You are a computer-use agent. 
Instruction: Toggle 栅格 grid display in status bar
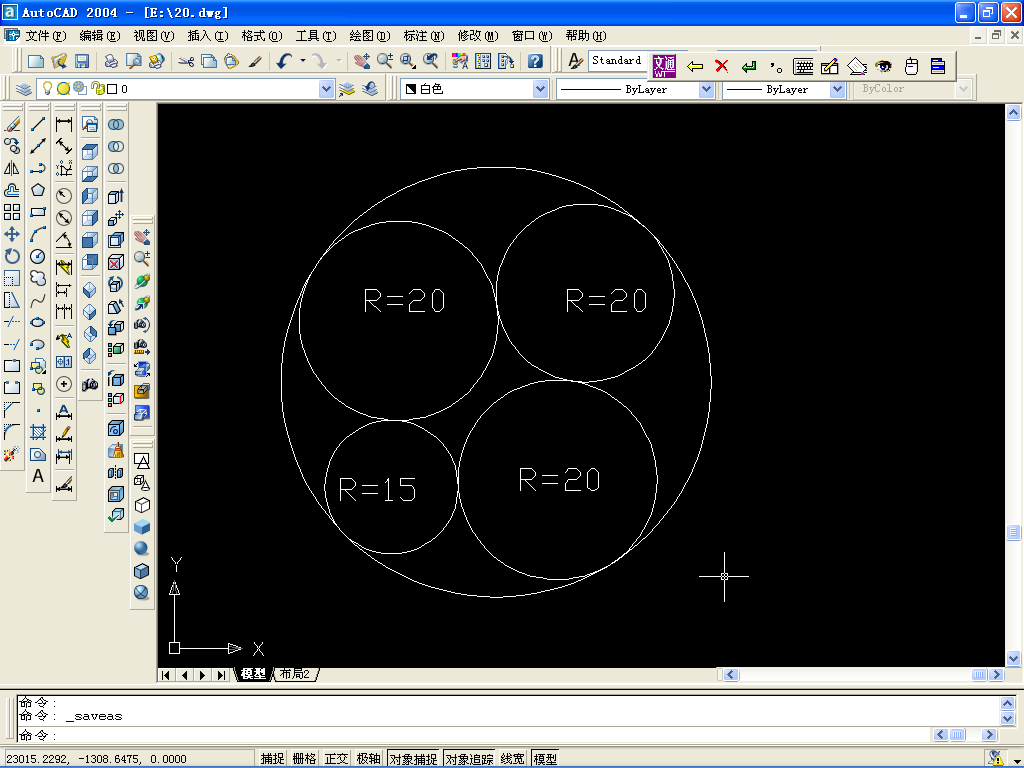click(304, 758)
